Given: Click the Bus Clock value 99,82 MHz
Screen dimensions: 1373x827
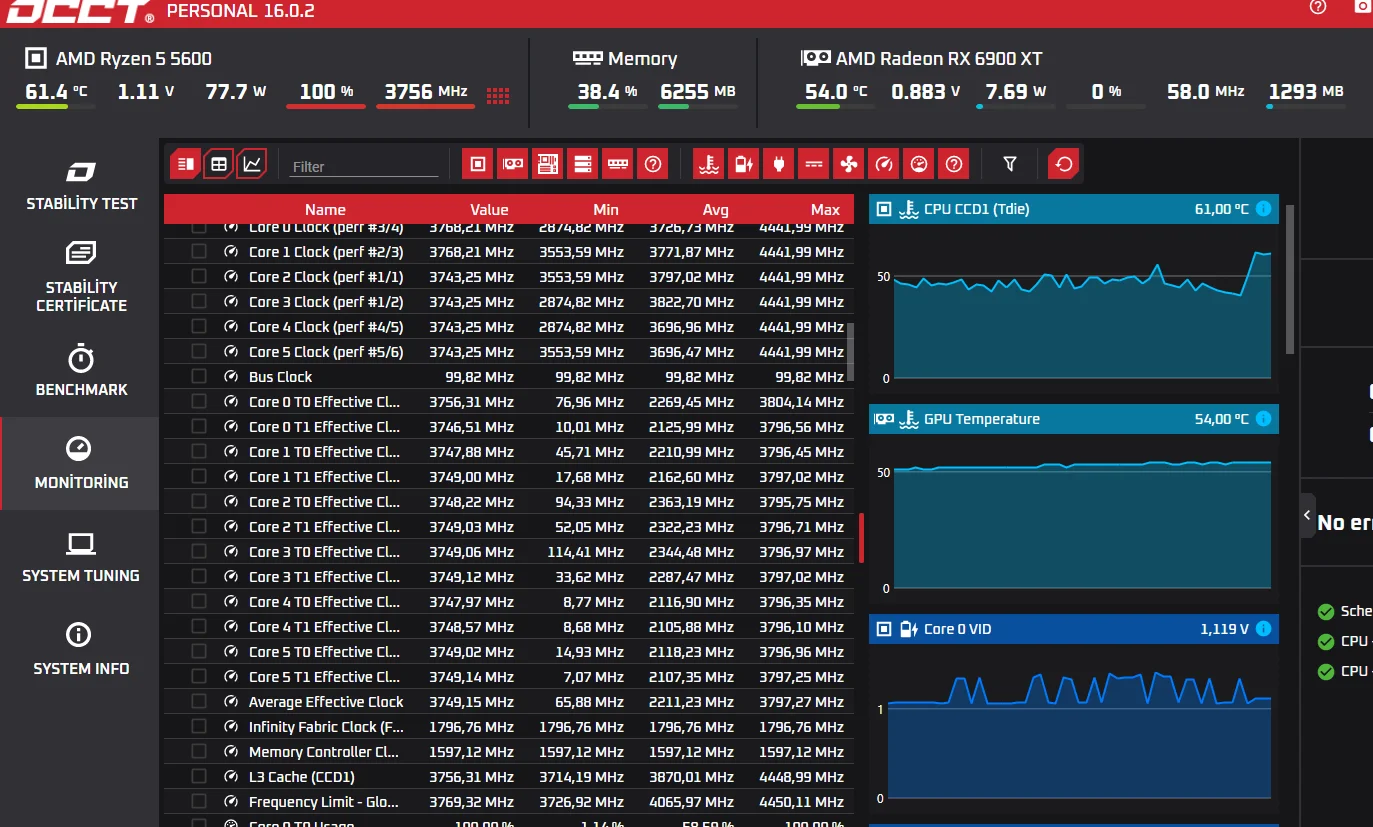Looking at the screenshot, I should coord(479,377).
